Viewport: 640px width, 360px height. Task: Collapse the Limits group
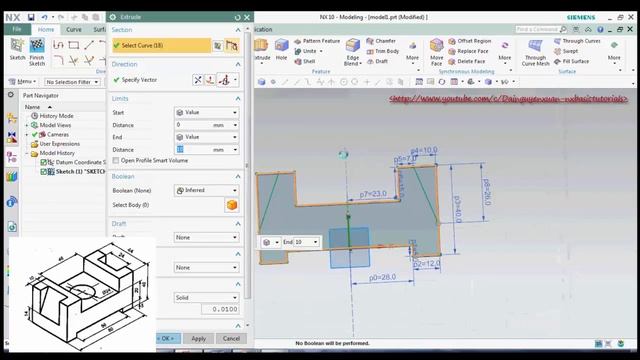click(x=238, y=99)
